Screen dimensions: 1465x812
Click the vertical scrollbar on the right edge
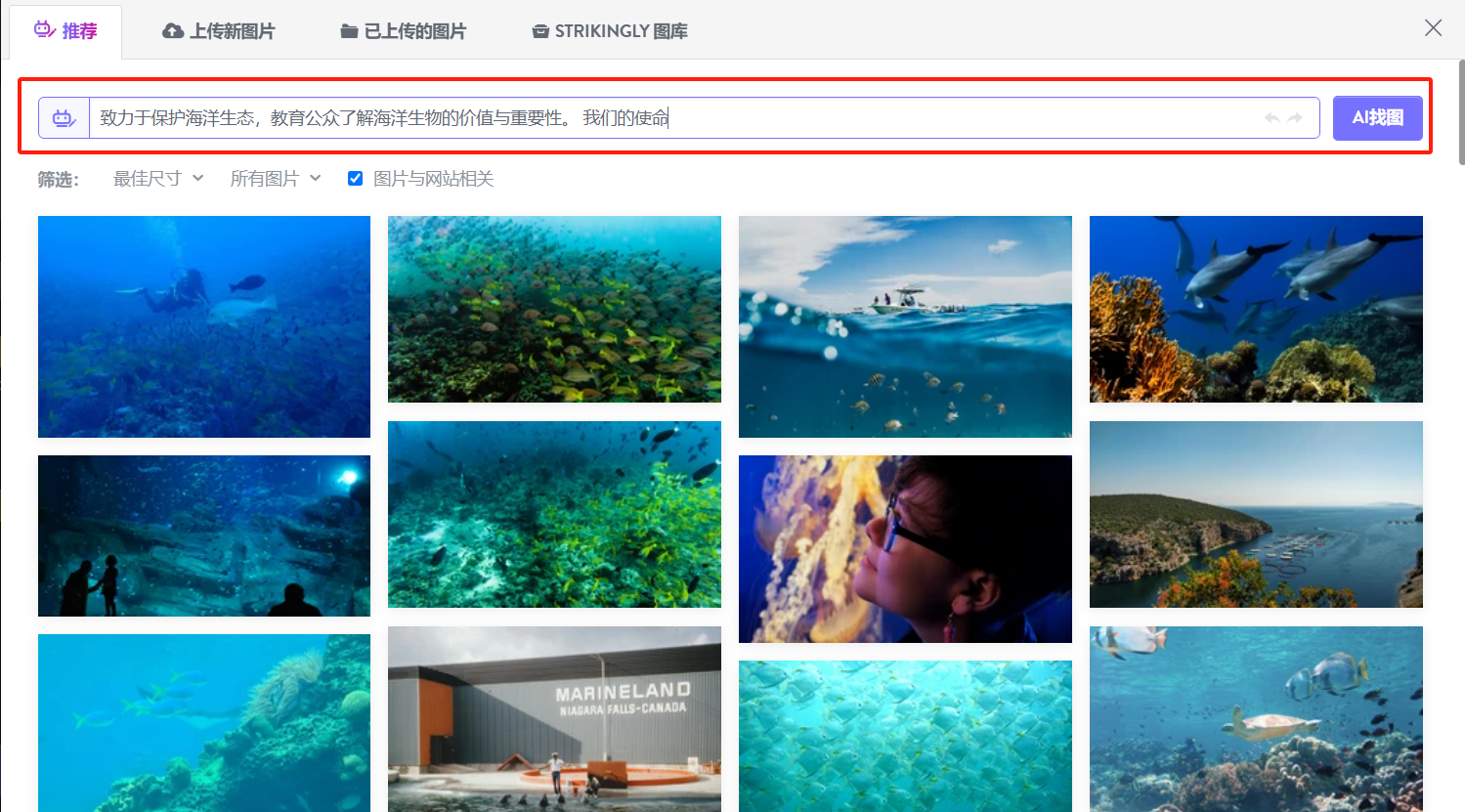tap(1461, 112)
